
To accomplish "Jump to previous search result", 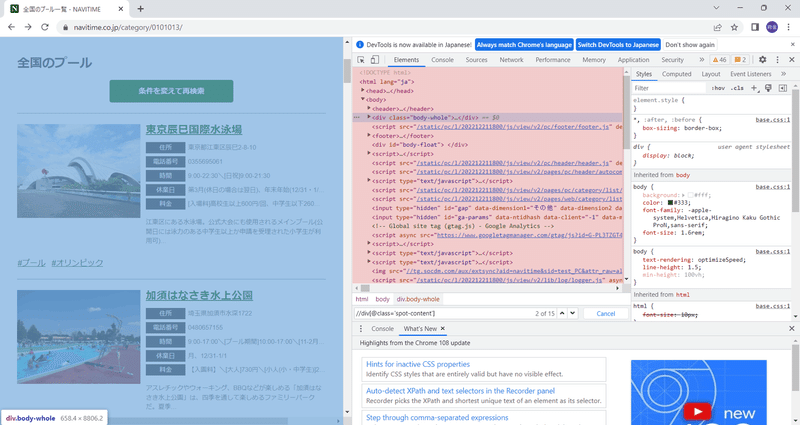I will 562,313.
